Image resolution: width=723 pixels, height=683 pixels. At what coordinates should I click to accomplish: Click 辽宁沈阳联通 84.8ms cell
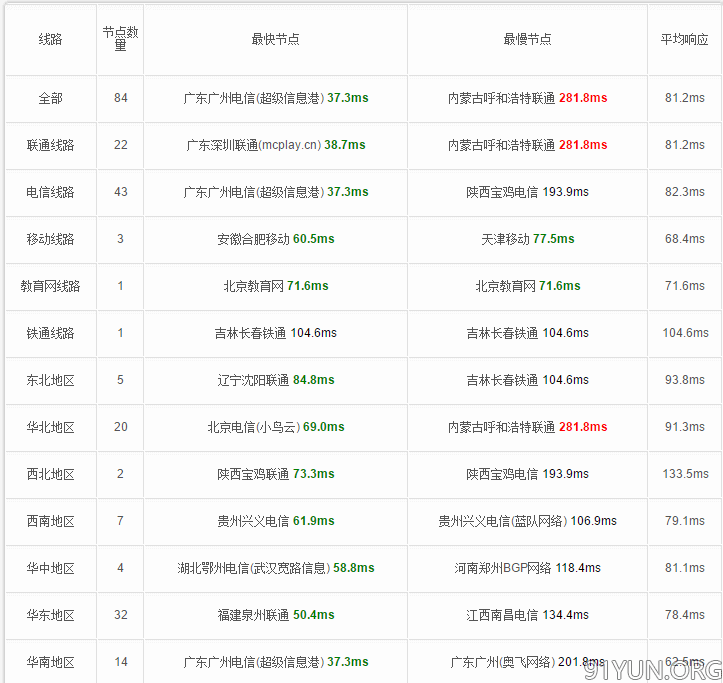pyautogui.click(x=275, y=380)
